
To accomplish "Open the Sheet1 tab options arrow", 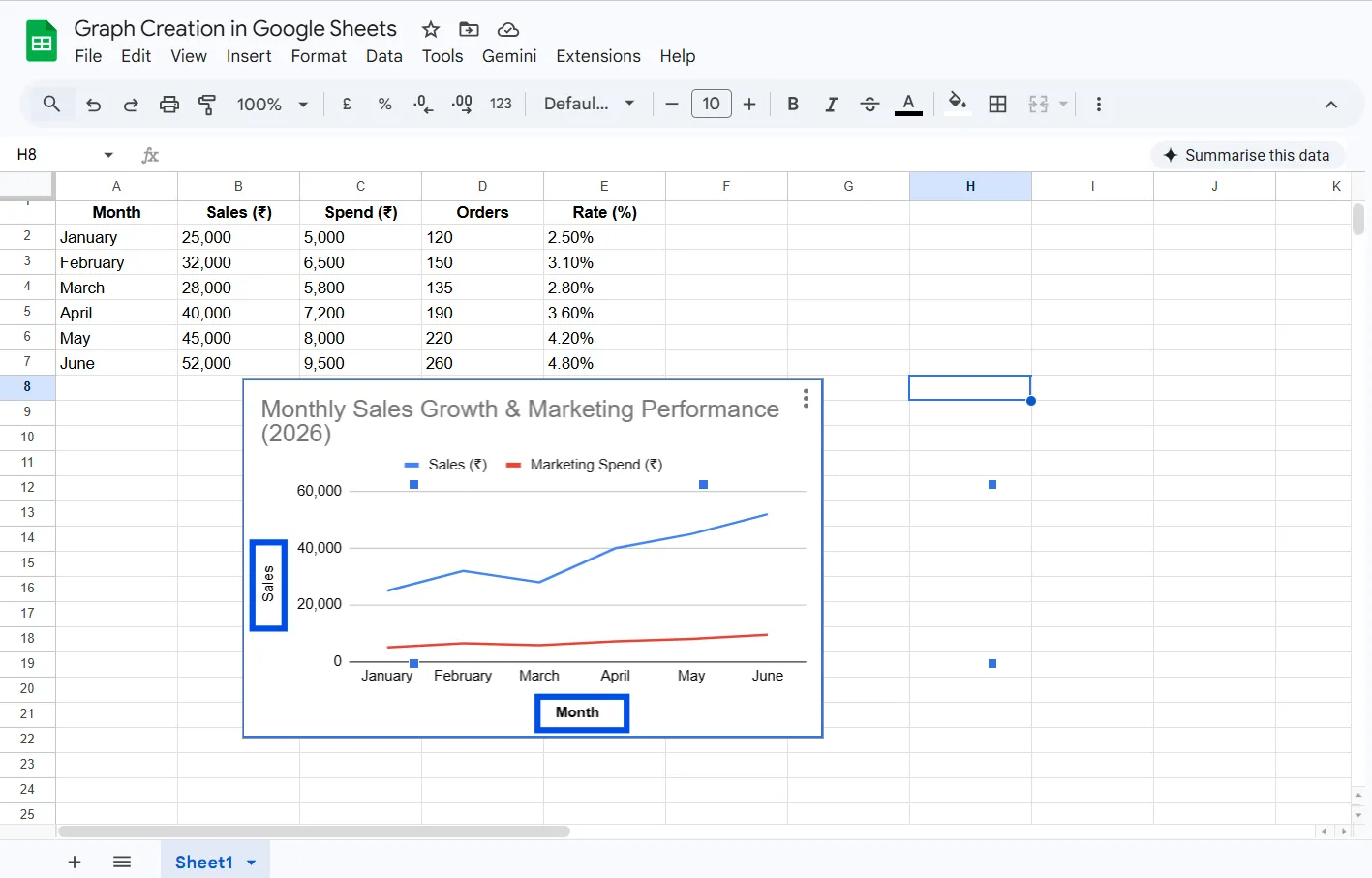I will coord(252,863).
